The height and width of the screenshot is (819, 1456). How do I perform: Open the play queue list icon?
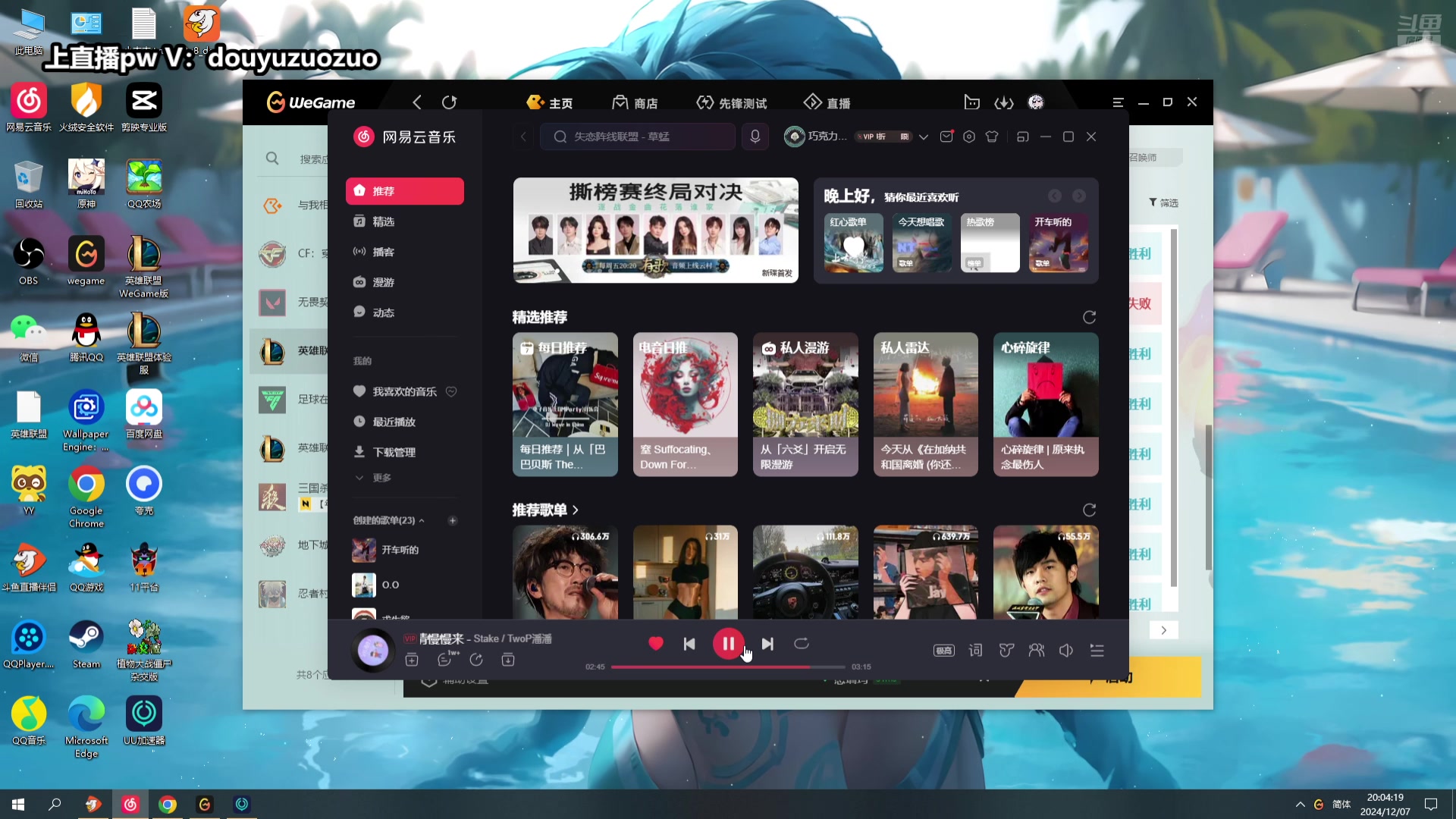tap(1097, 650)
